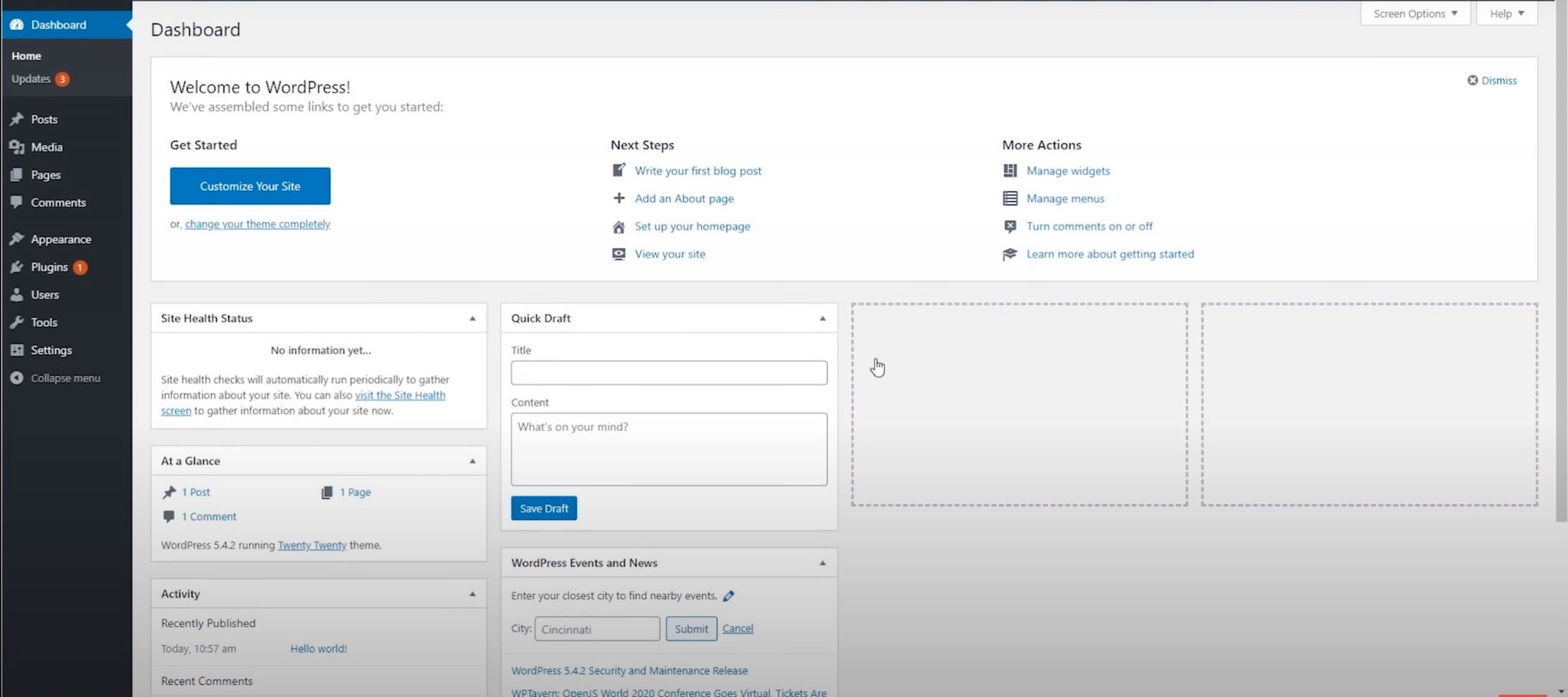
Task: Click the Media icon in sidebar
Action: pos(17,147)
